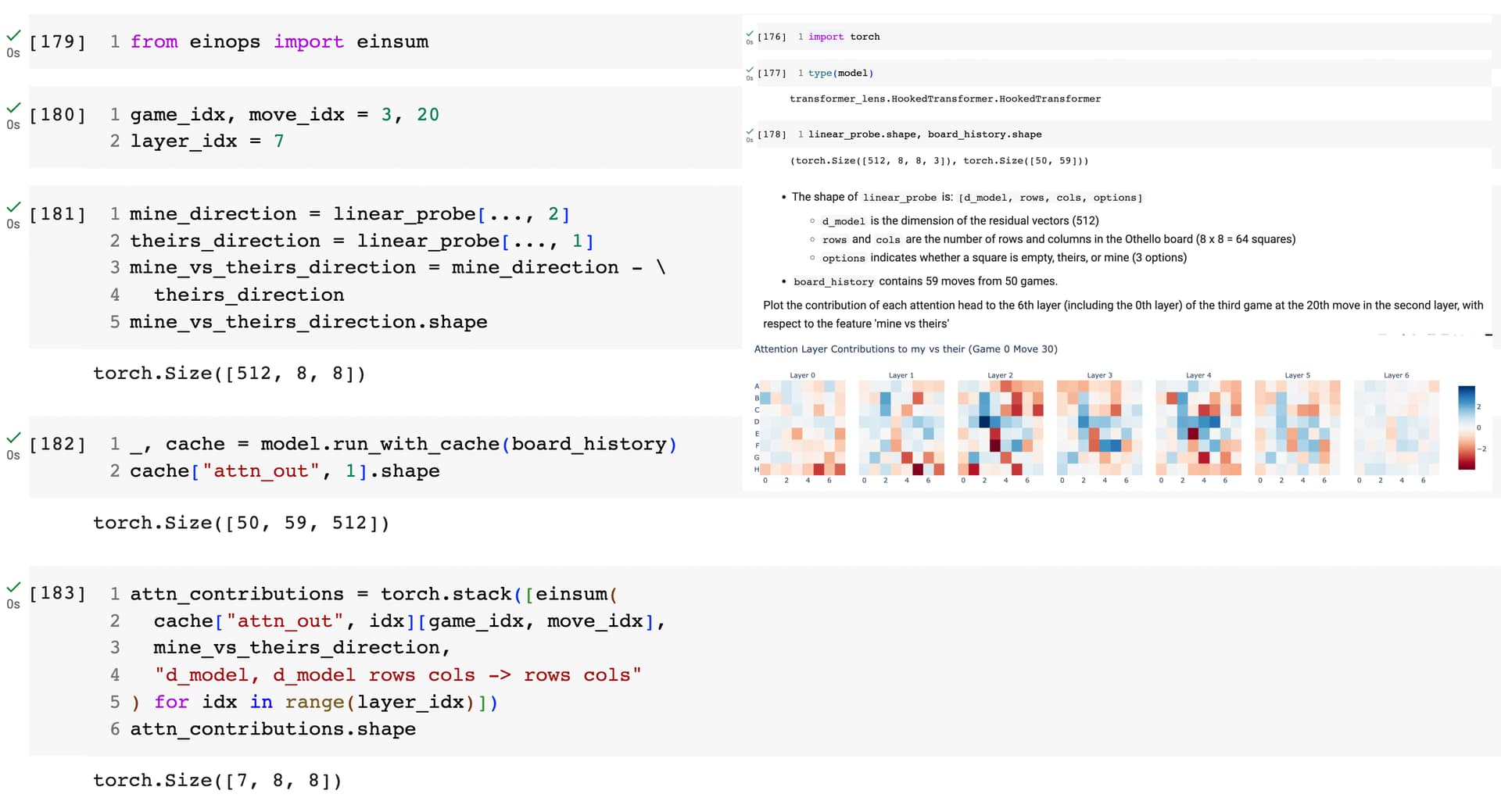
Task: Click the green checkmark beside cell 182
Action: pos(13,438)
